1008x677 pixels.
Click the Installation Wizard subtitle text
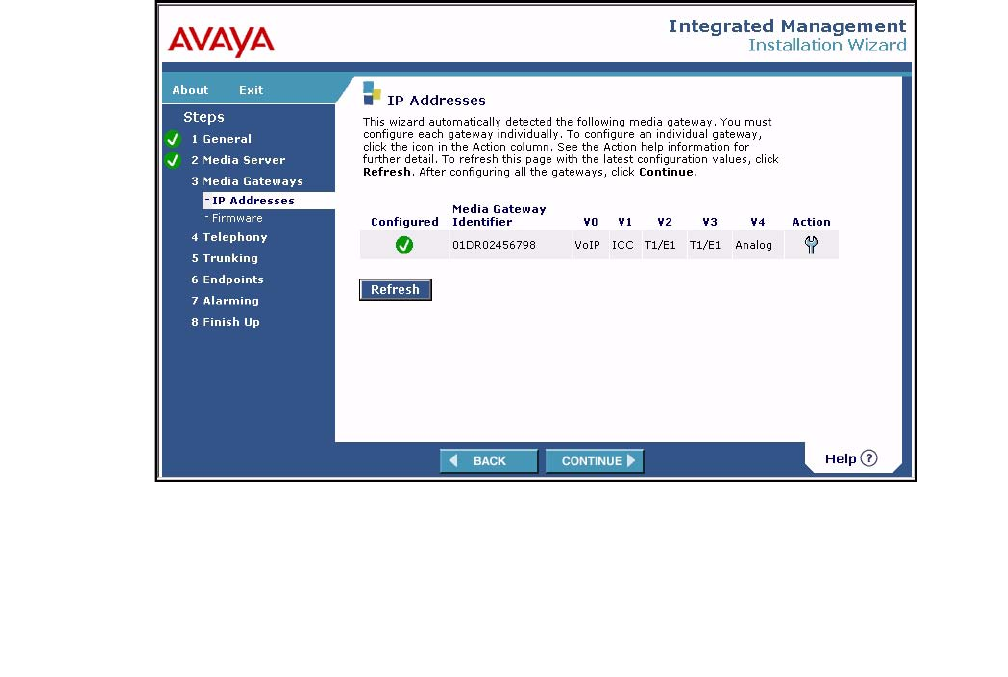[x=827, y=45]
